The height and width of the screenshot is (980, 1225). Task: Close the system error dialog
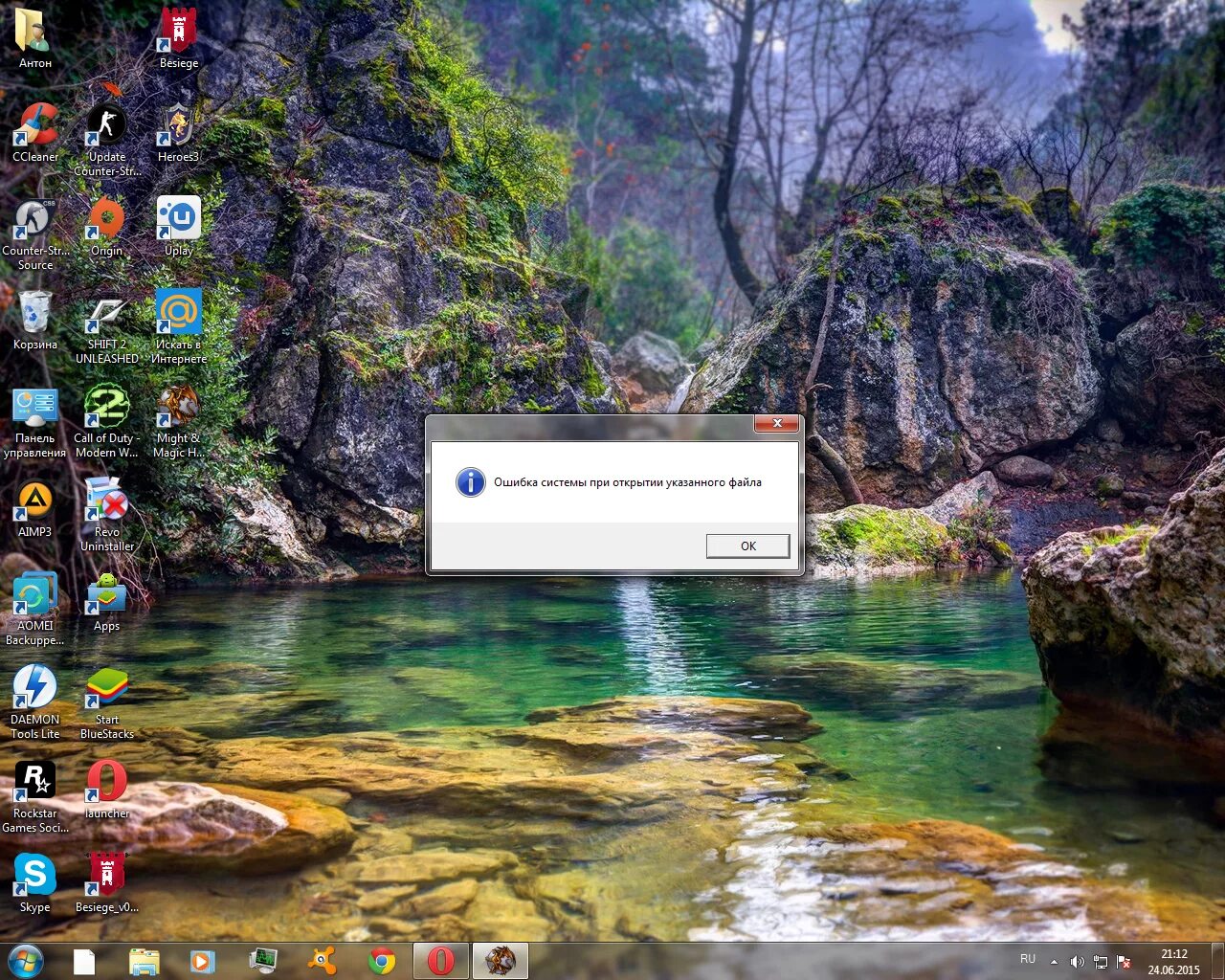(777, 423)
